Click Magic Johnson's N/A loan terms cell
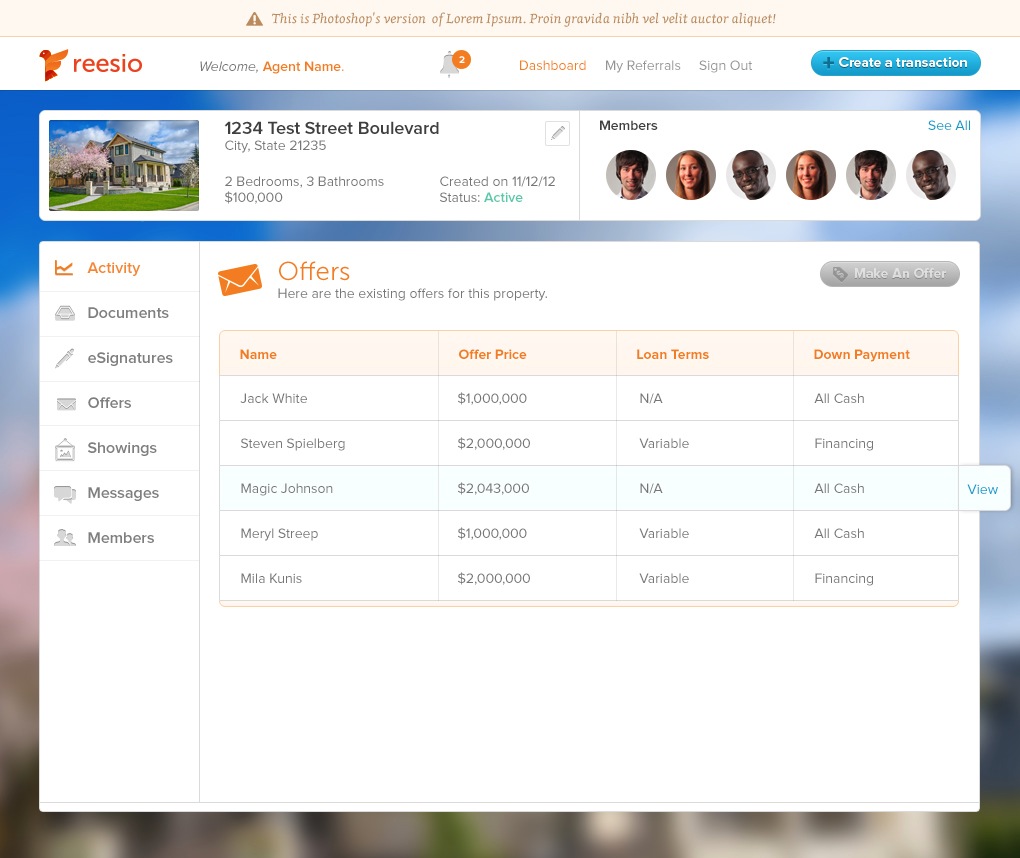This screenshot has width=1020, height=858. tap(651, 489)
